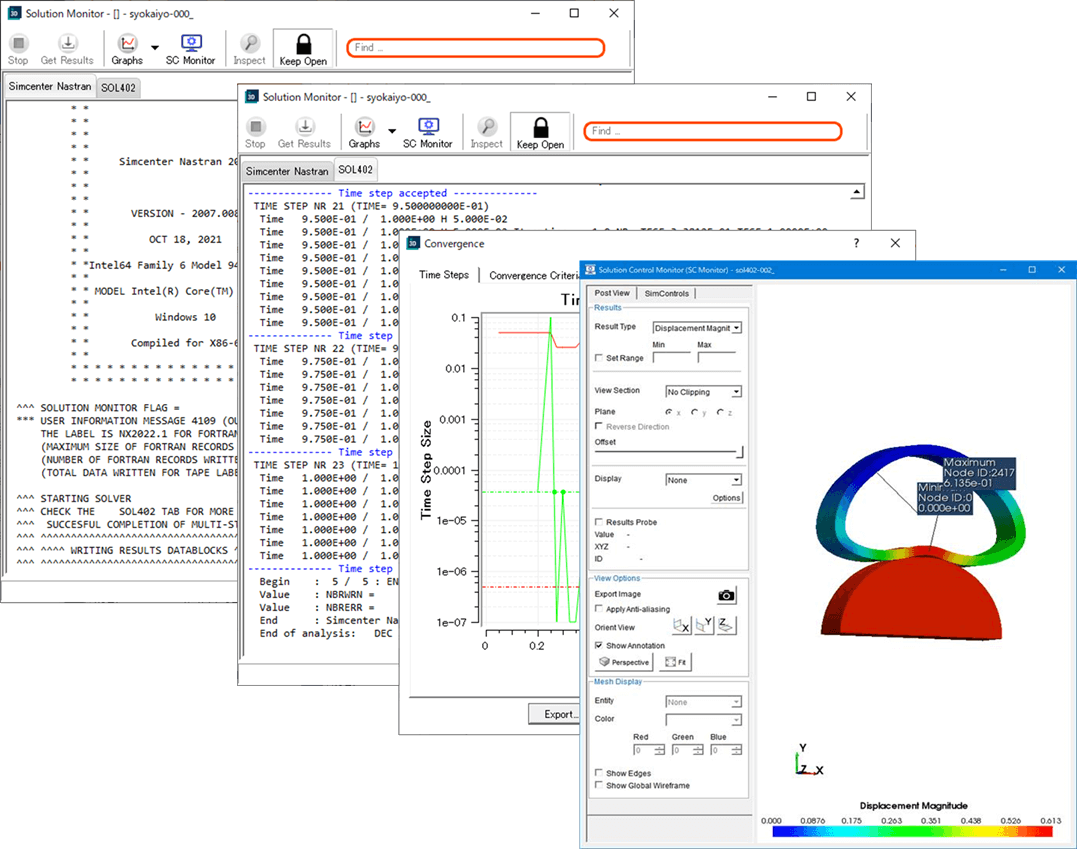Toggle Reverse Direction checkbox
Screen dimensions: 1077x849
599,427
